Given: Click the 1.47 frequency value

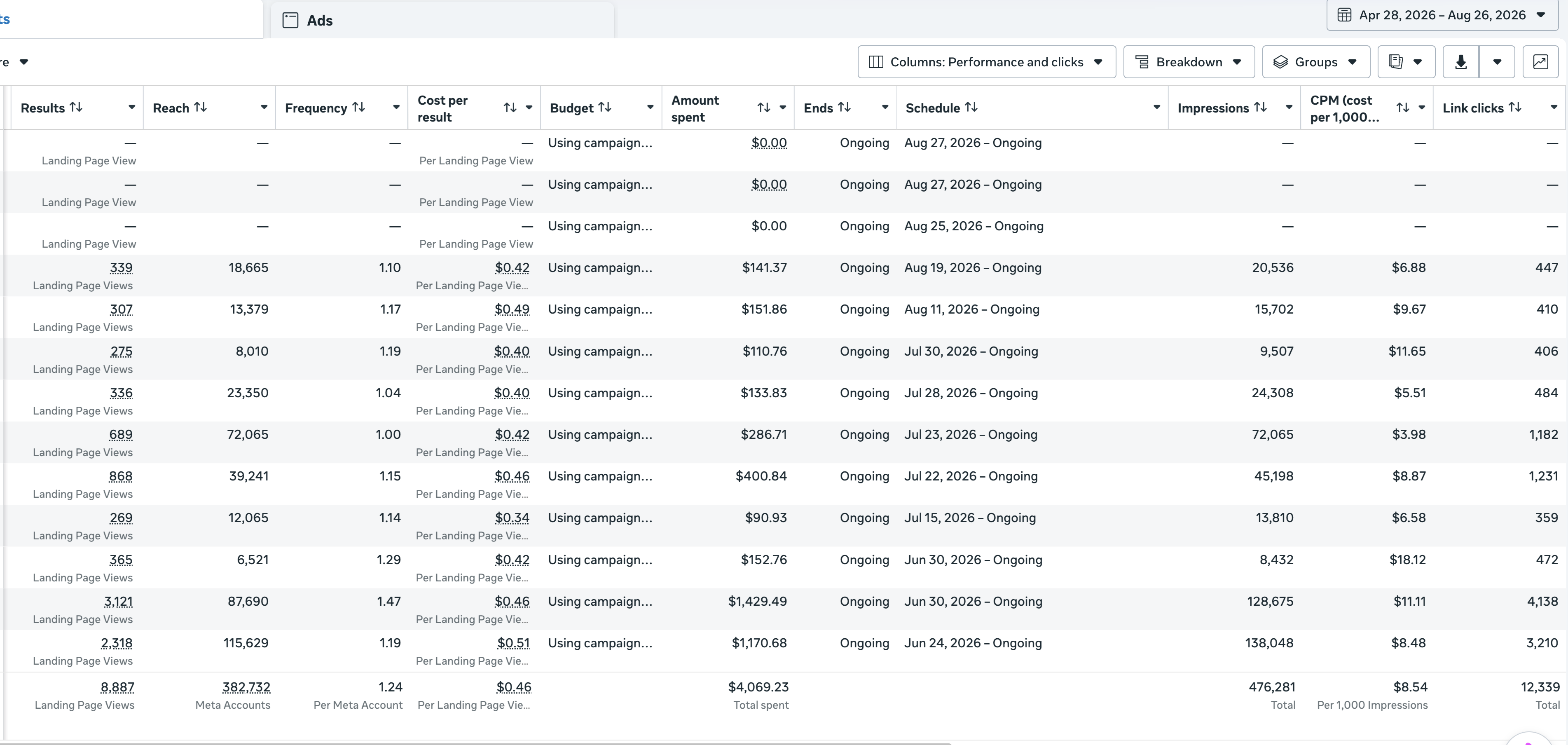Looking at the screenshot, I should (x=388, y=601).
